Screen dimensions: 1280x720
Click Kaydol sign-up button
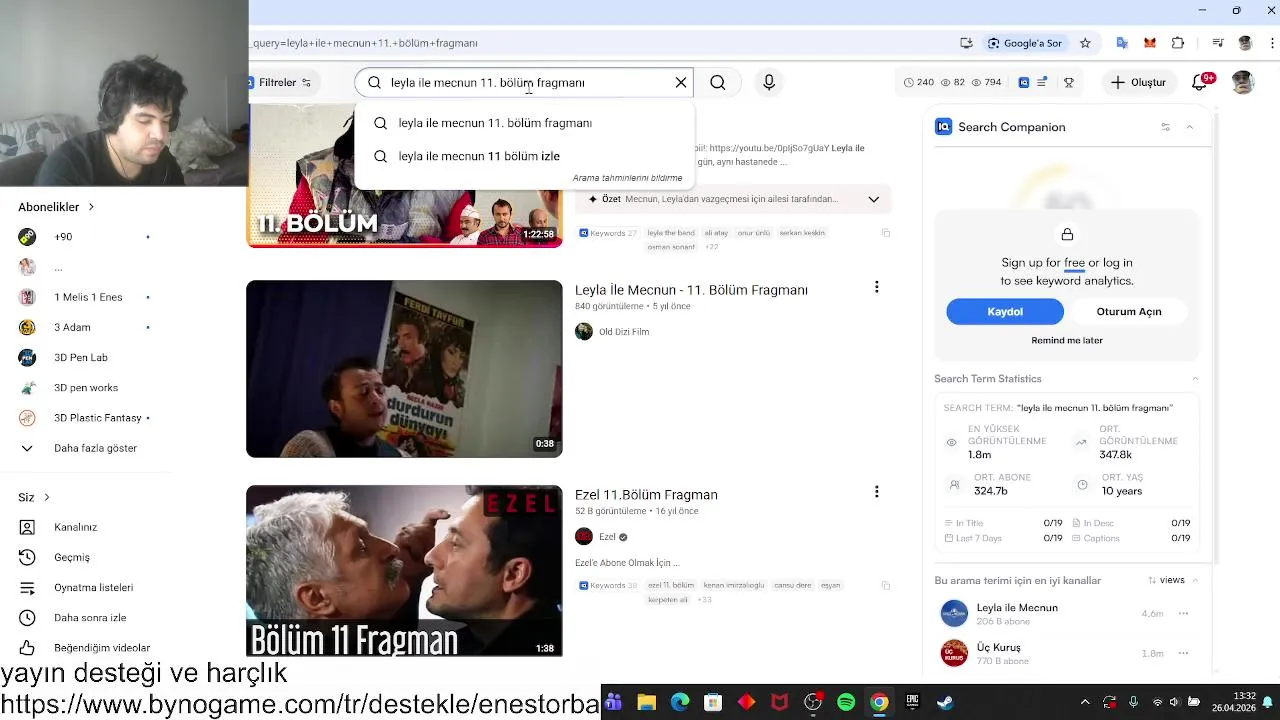tap(1005, 312)
